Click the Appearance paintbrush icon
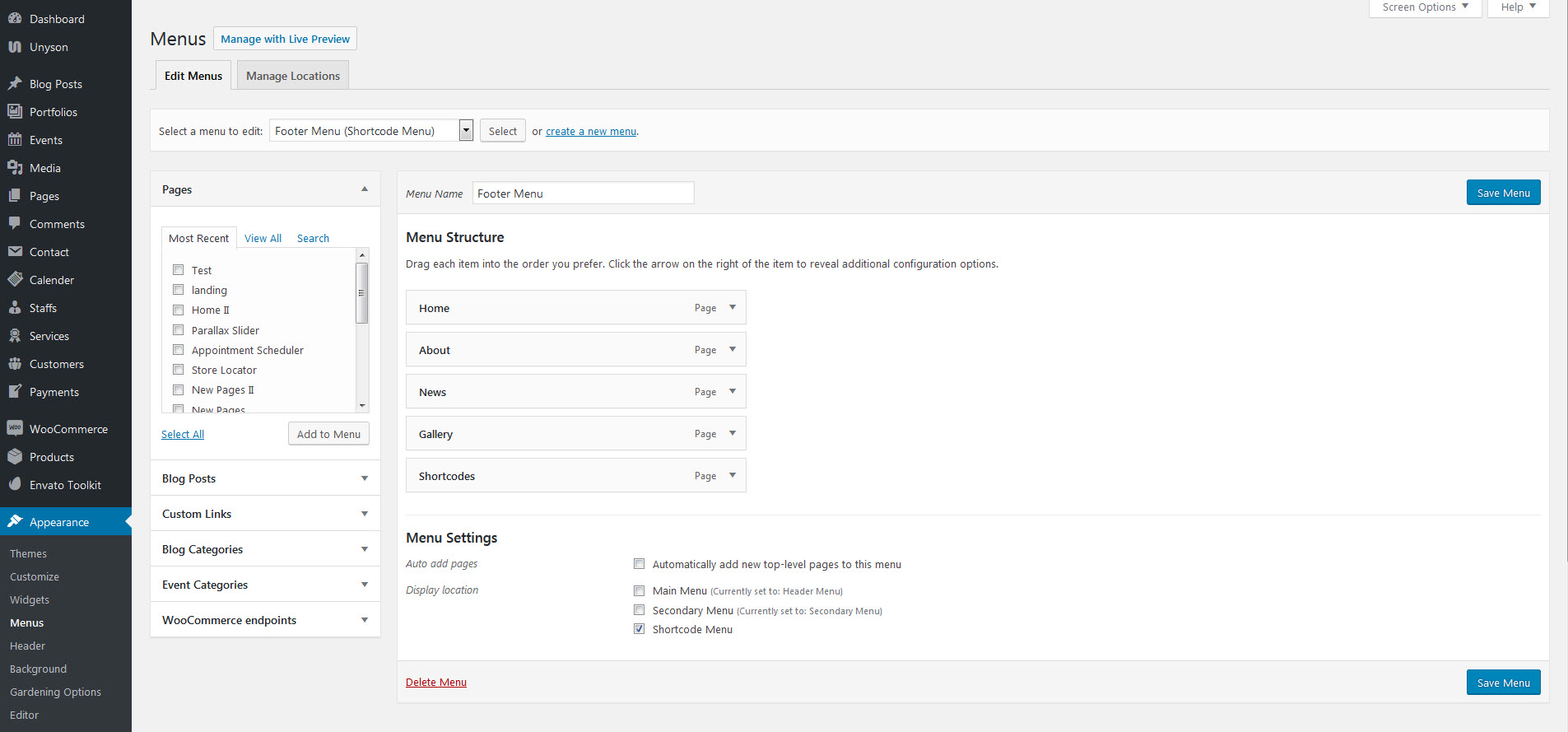This screenshot has height=732, width=1568. [15, 521]
